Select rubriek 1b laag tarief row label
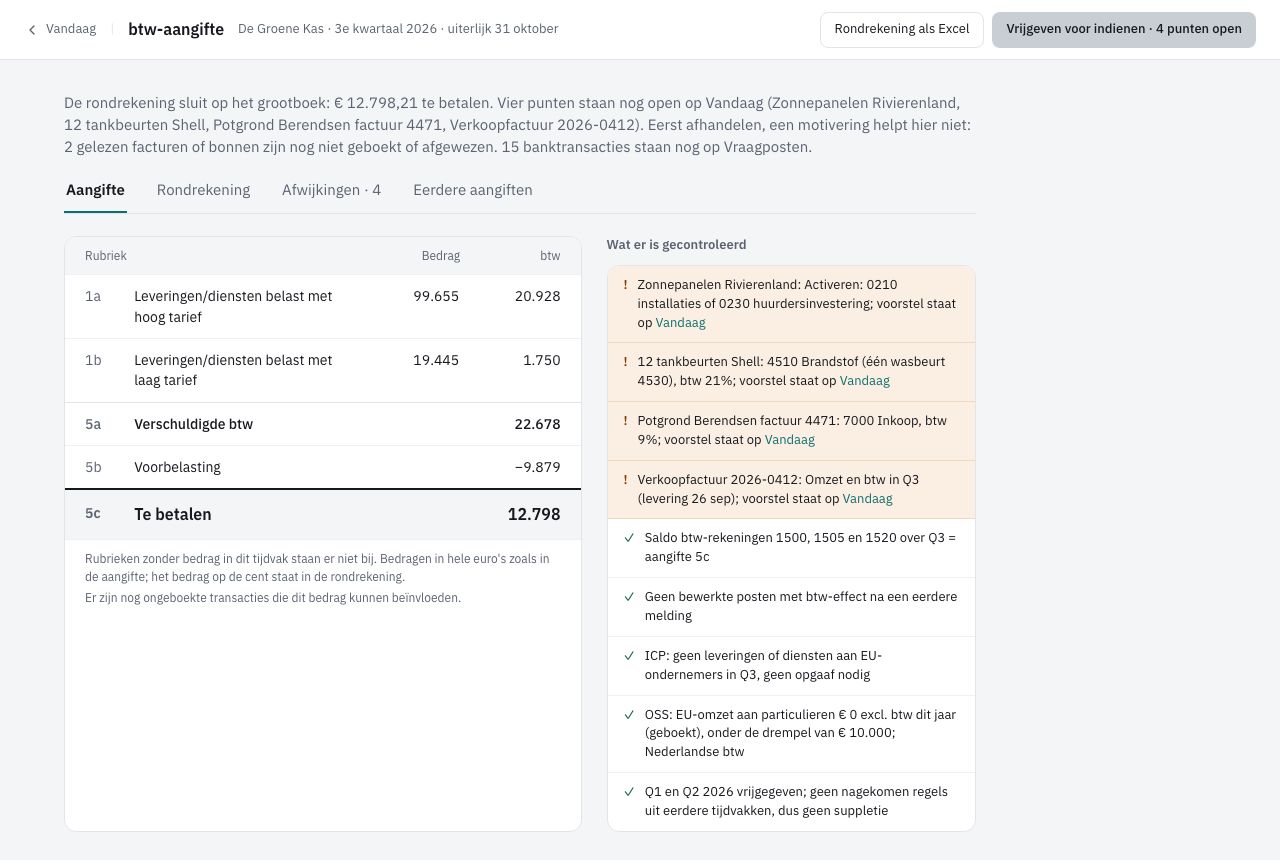This screenshot has height=860, width=1280. (x=233, y=370)
